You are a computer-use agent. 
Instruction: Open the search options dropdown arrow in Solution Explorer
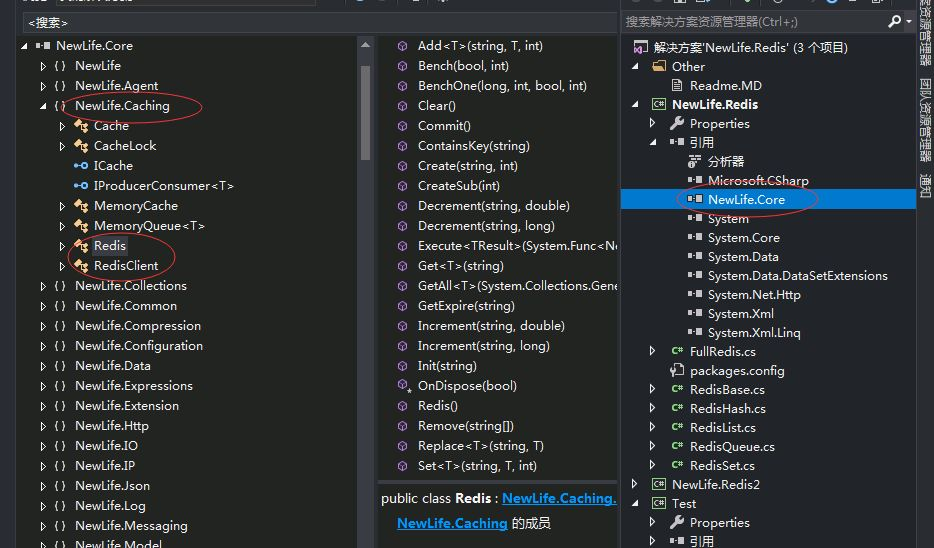click(x=909, y=21)
